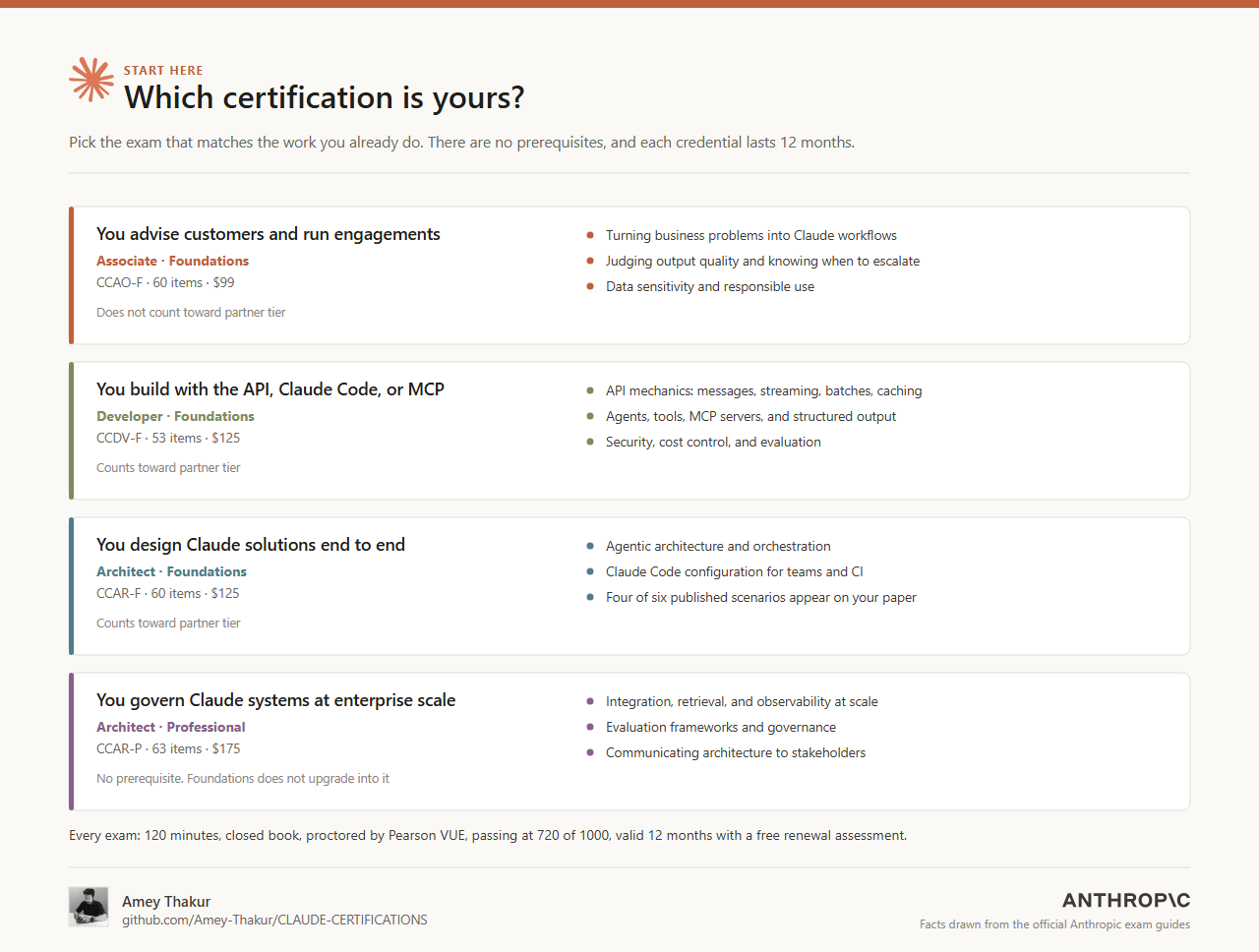Click "CCAO-F · 60 items · $99" details
1259x952 pixels.
[165, 282]
